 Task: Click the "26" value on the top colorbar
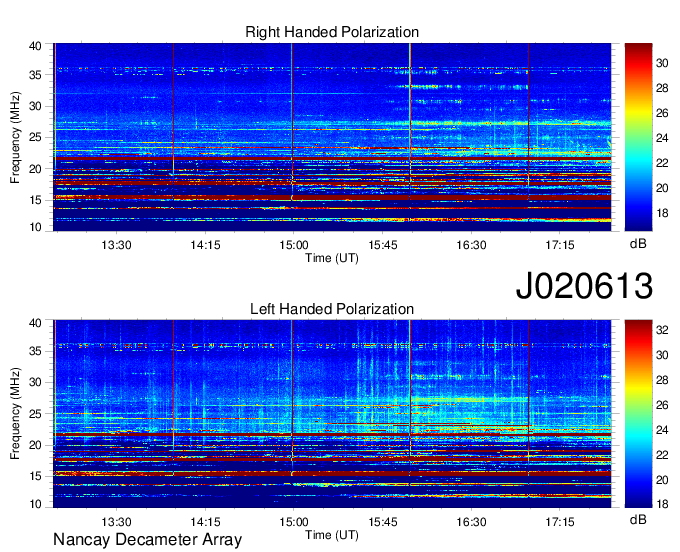pos(662,113)
